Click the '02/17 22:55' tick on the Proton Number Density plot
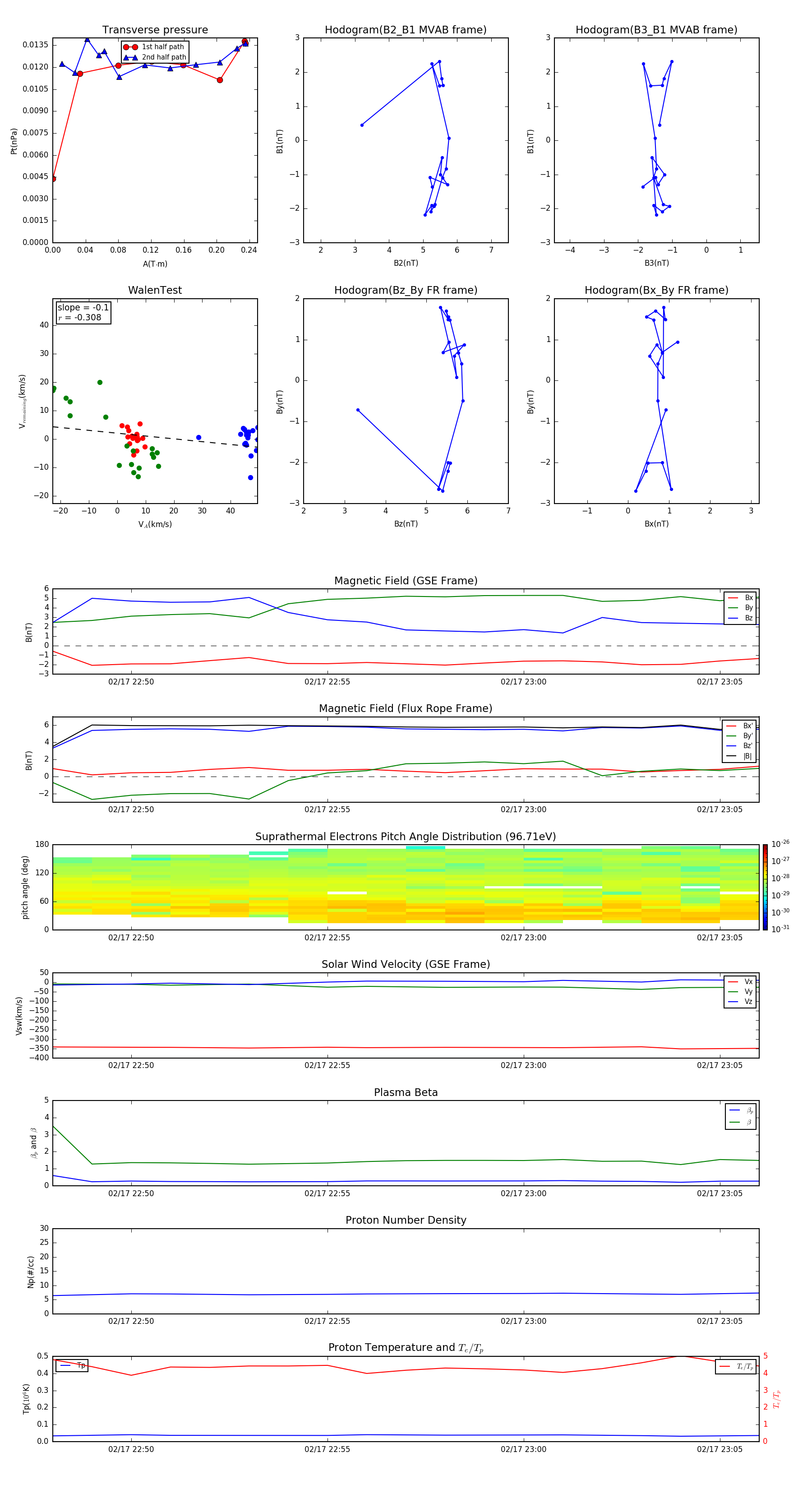812x1489 pixels. point(327,1321)
